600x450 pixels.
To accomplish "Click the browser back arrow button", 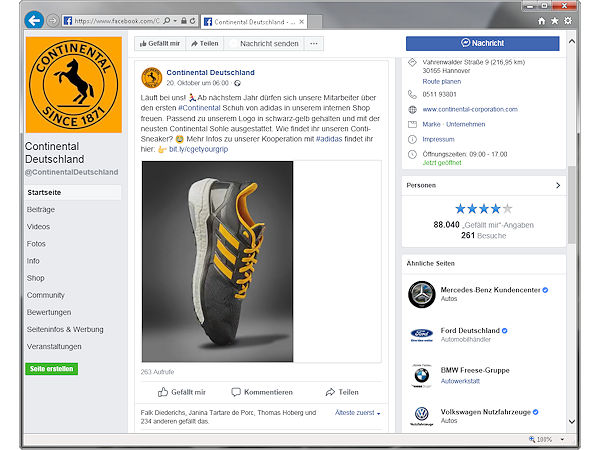I will coord(34,20).
